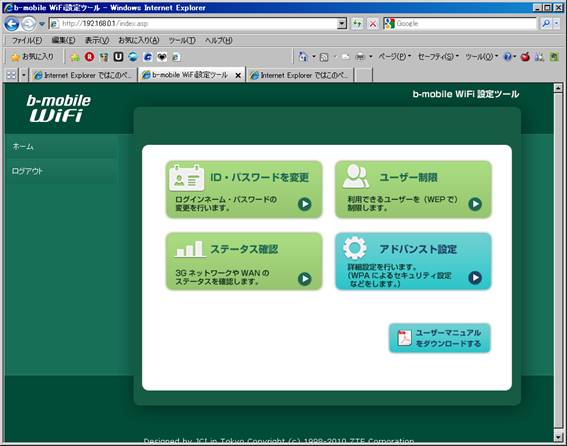This screenshot has width=567, height=446.
Task: Click the blue Help question mark icon
Action: click(x=508, y=57)
